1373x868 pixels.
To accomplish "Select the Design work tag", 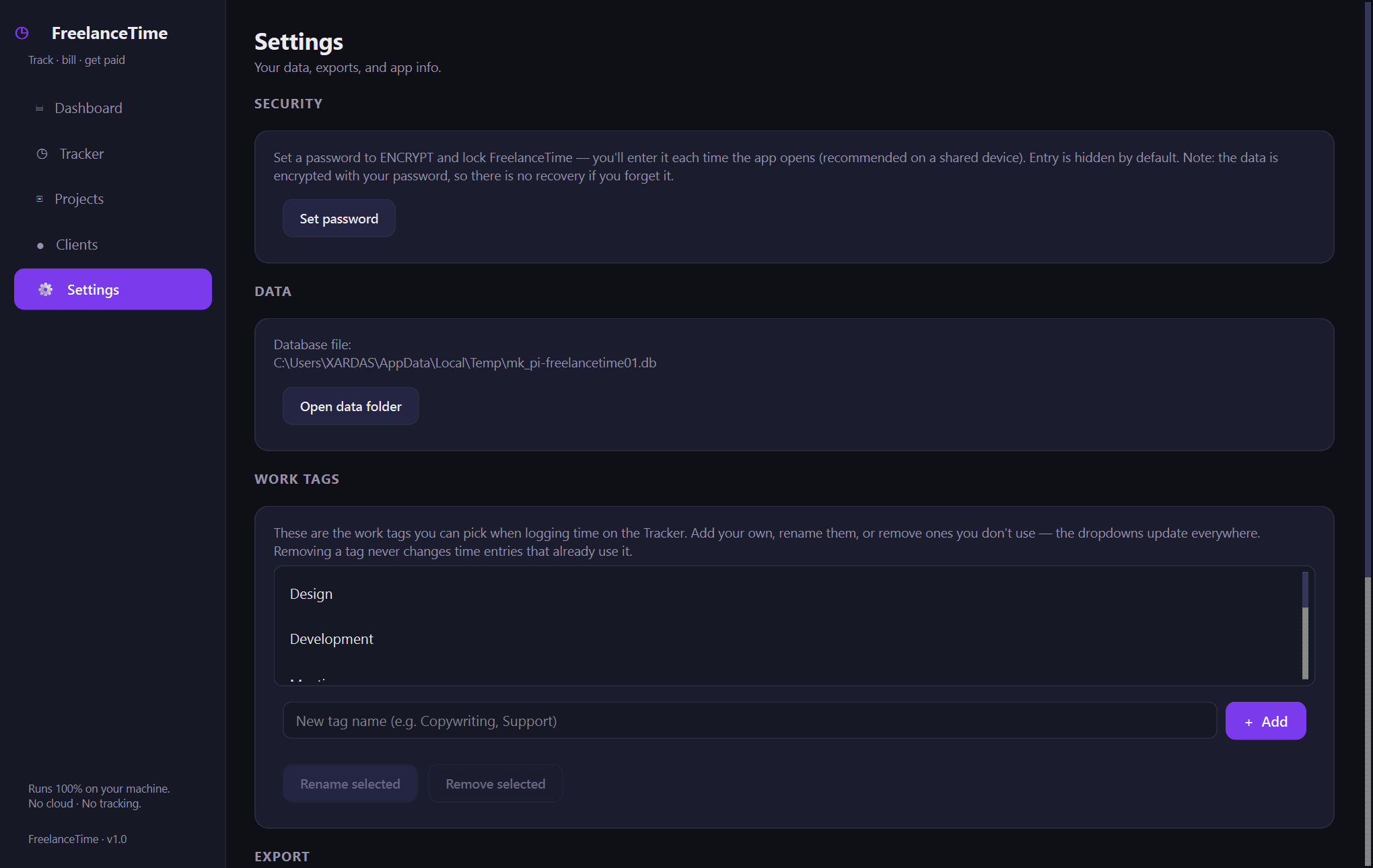I will pos(787,594).
